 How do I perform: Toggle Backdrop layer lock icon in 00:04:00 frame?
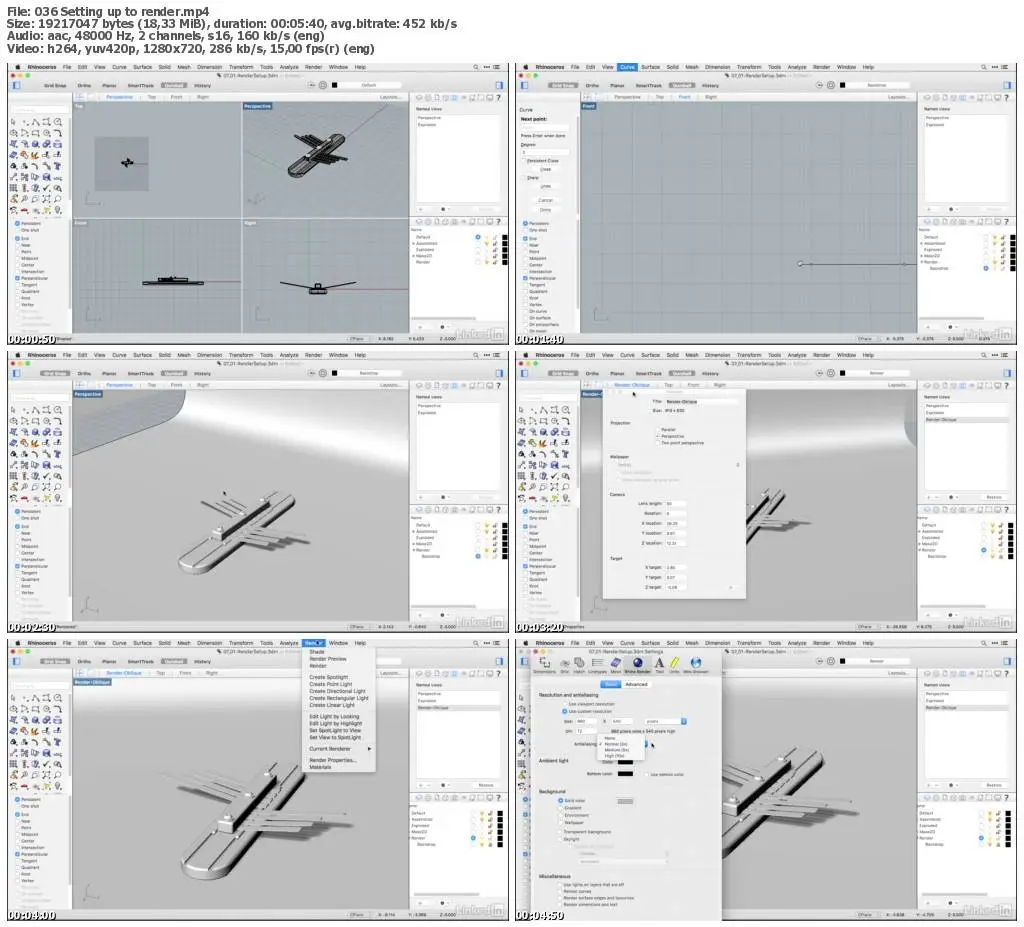pos(490,845)
